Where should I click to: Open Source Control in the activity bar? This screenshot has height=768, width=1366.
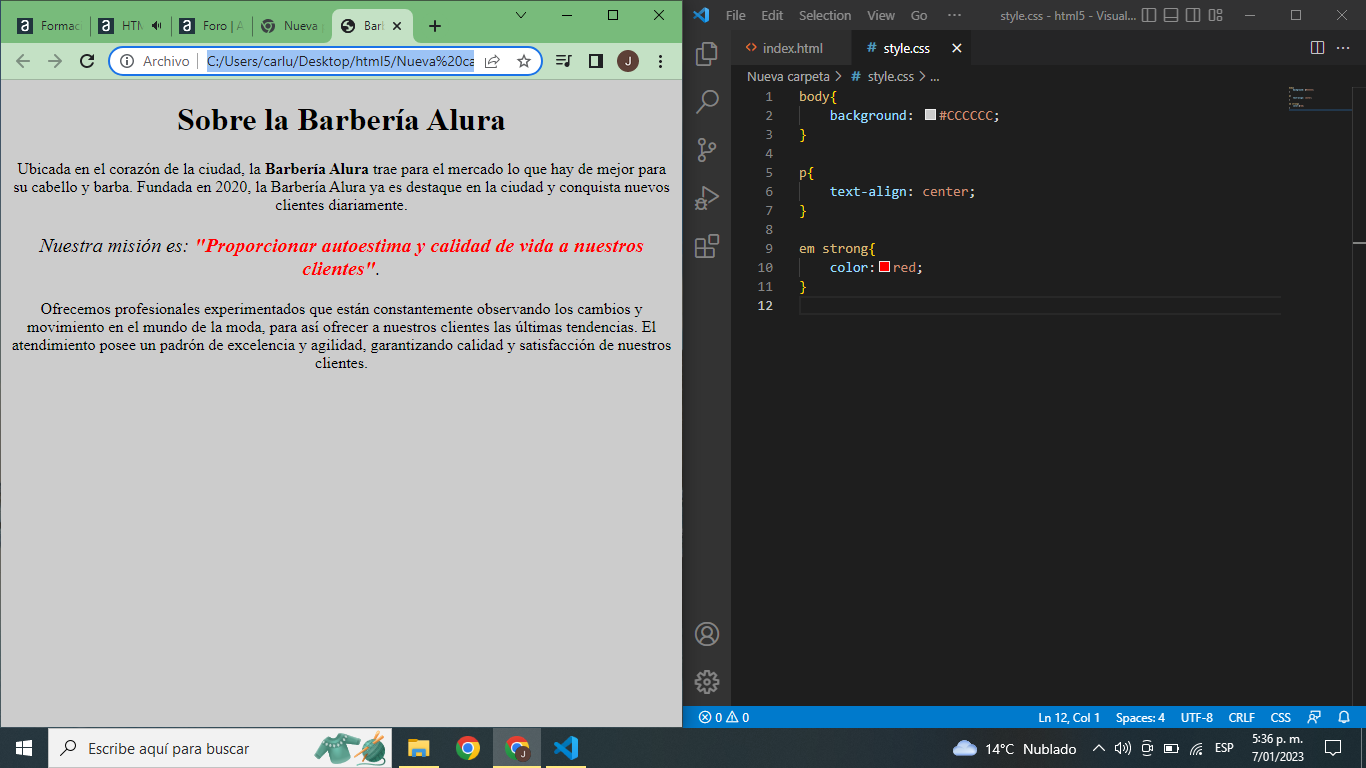[x=707, y=150]
